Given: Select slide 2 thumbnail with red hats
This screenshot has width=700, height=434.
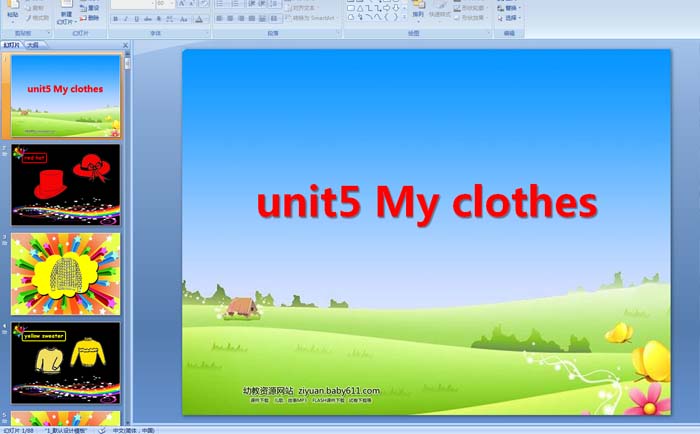Looking at the screenshot, I should pyautogui.click(x=66, y=184).
